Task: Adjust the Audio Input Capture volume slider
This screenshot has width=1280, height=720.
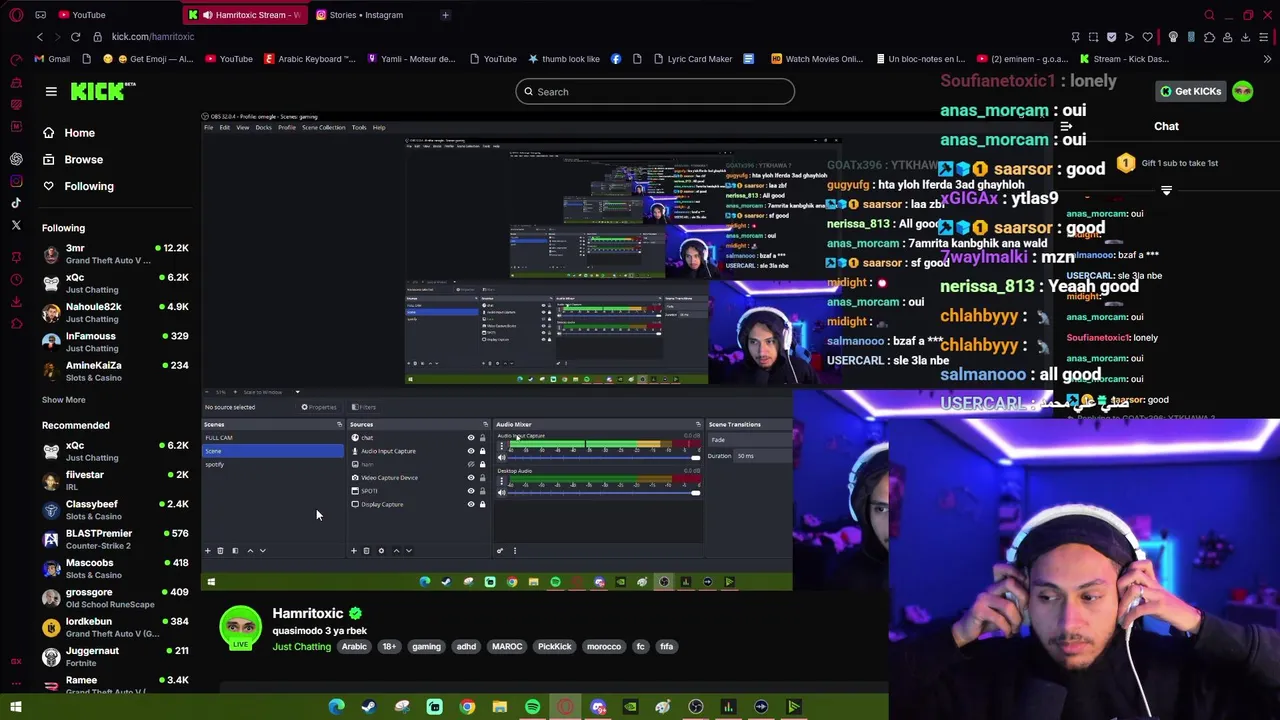Action: (603, 458)
